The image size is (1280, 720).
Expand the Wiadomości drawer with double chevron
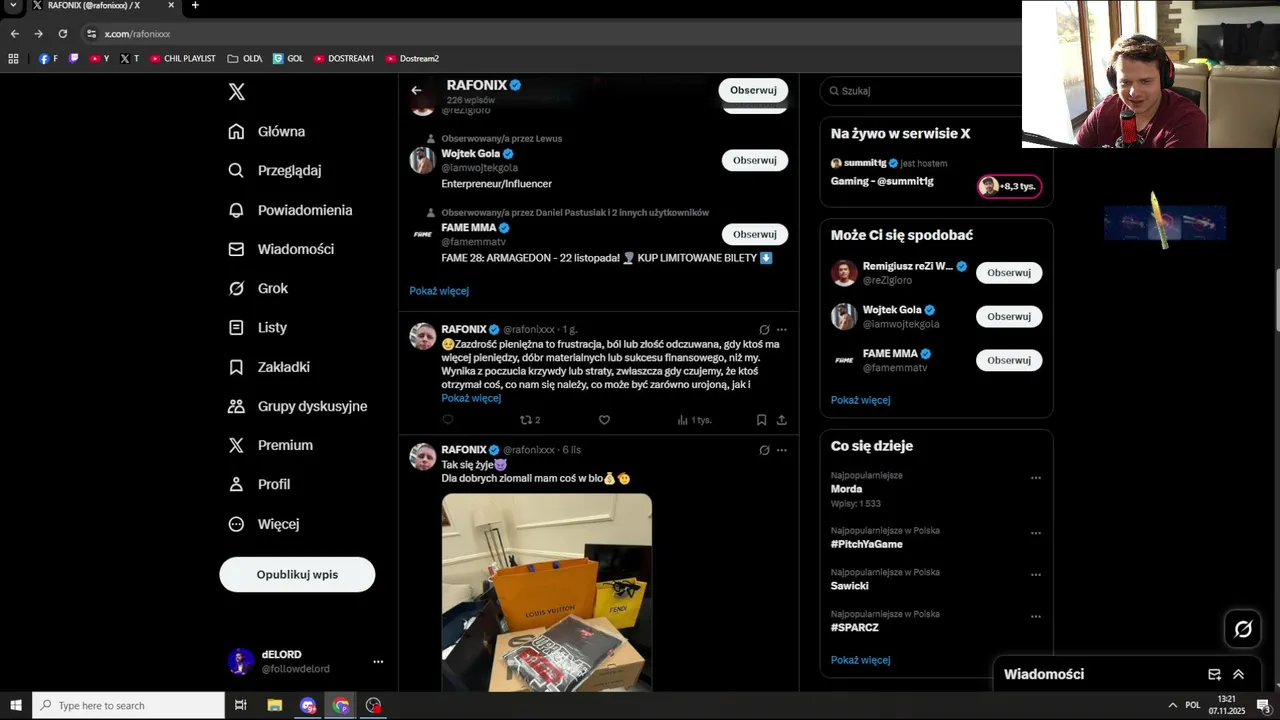coord(1238,675)
